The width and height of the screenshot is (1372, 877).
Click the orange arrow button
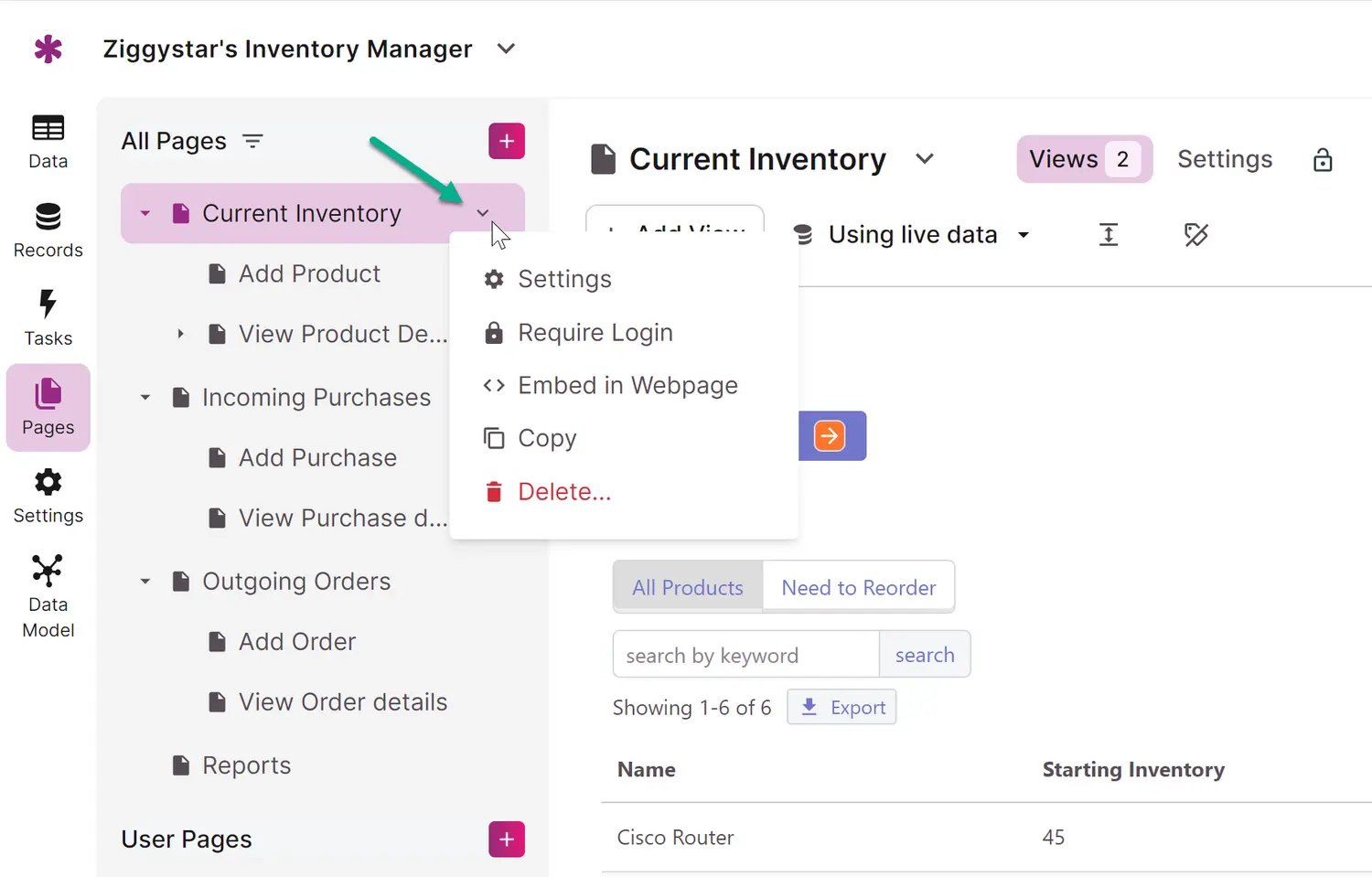pos(830,436)
